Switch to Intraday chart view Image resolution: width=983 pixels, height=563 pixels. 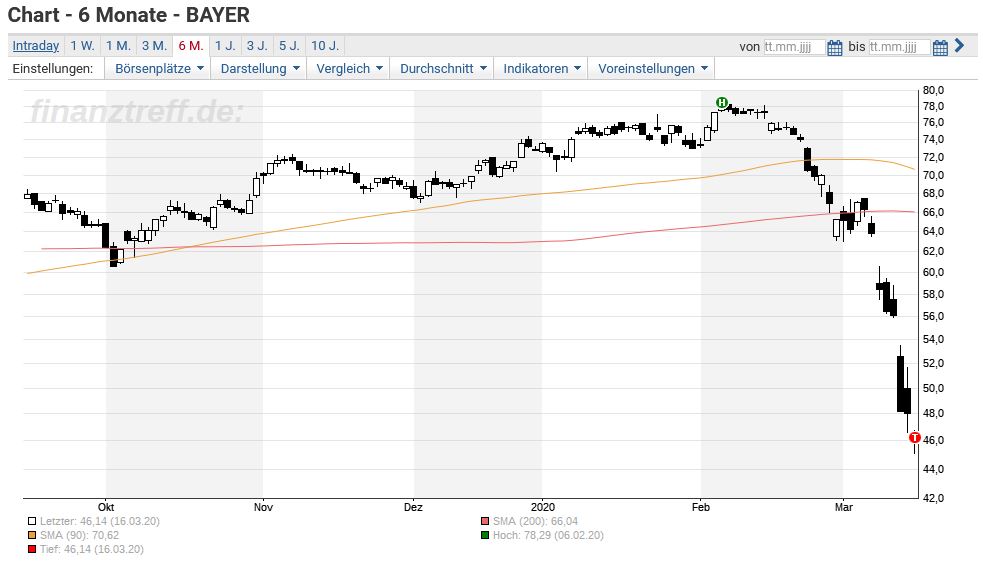(36, 46)
